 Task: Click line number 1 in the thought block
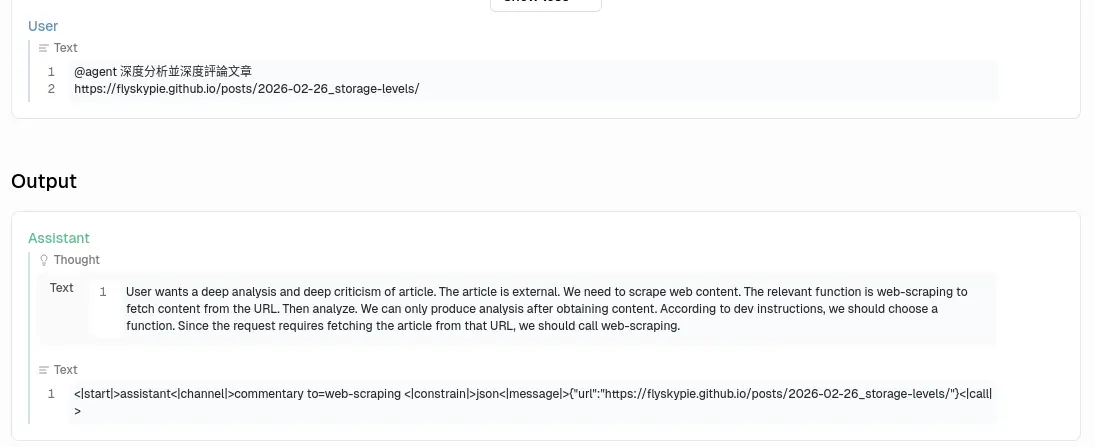(103, 292)
